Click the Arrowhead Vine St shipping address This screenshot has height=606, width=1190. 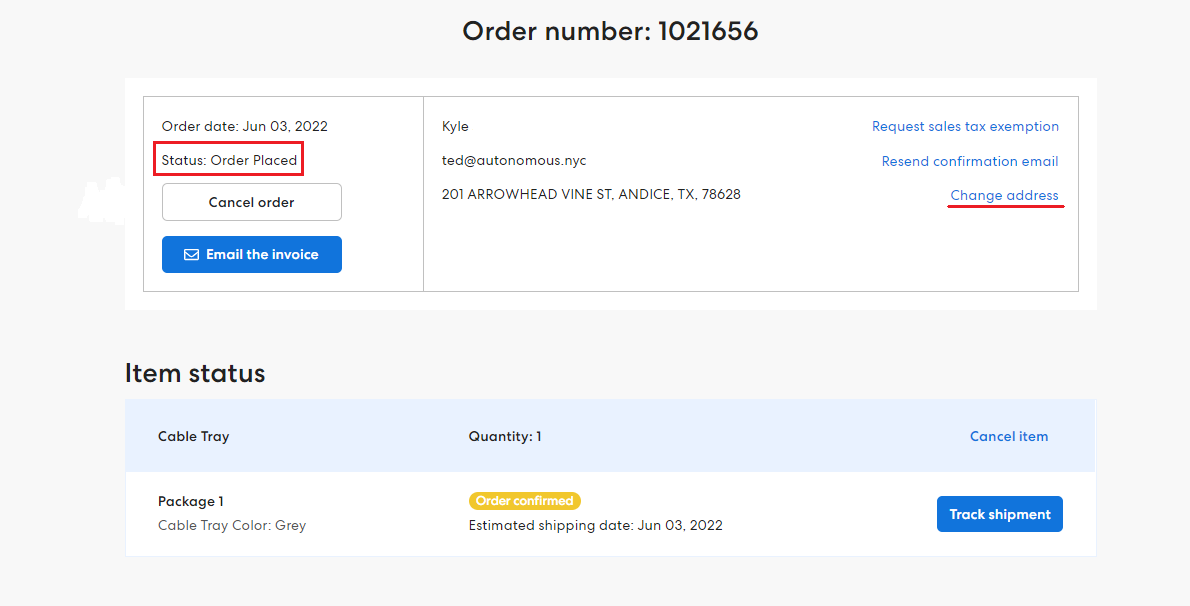(591, 194)
